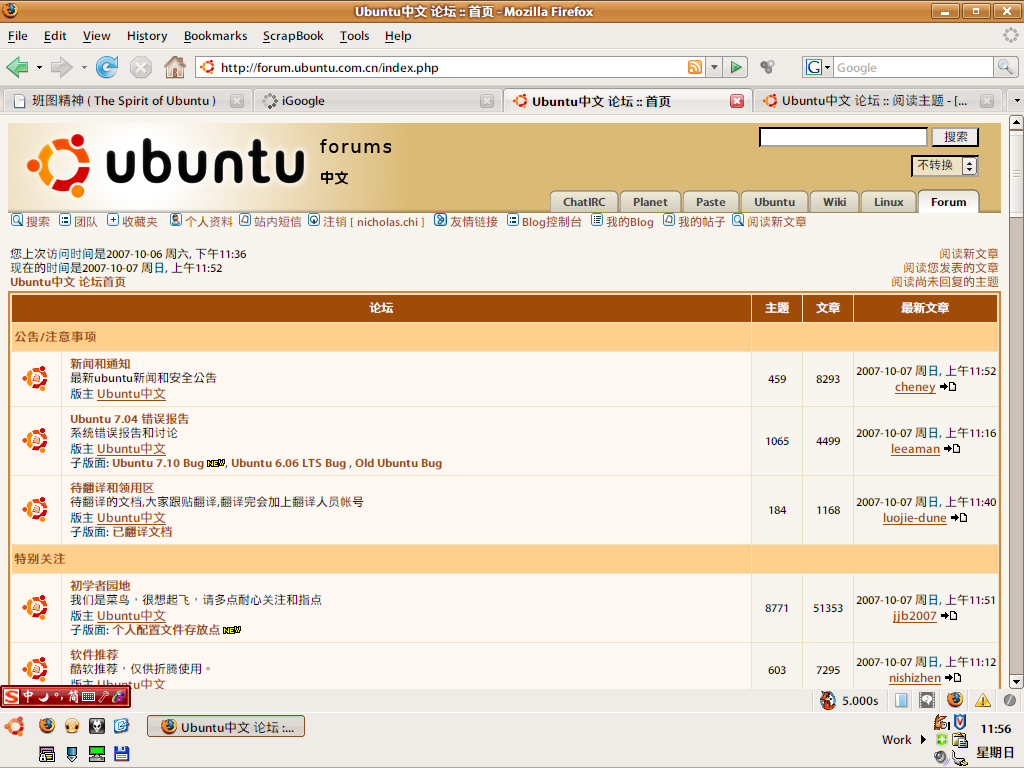Open the Bookmarks menu

tap(215, 36)
